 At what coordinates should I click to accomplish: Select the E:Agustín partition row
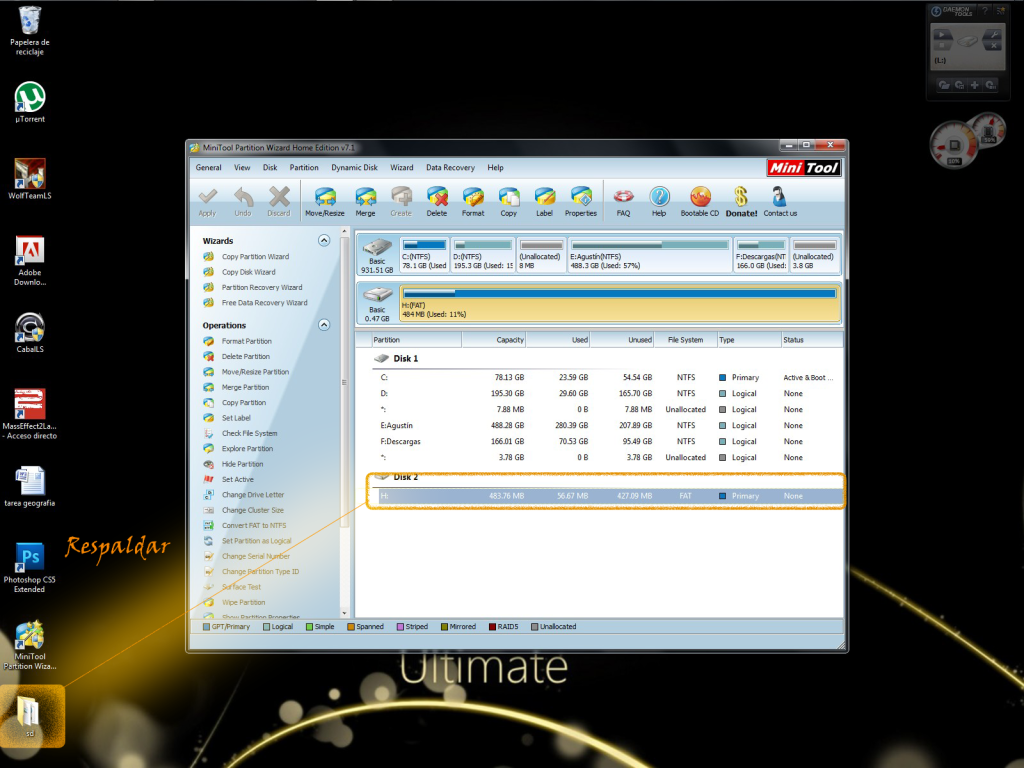pos(605,426)
